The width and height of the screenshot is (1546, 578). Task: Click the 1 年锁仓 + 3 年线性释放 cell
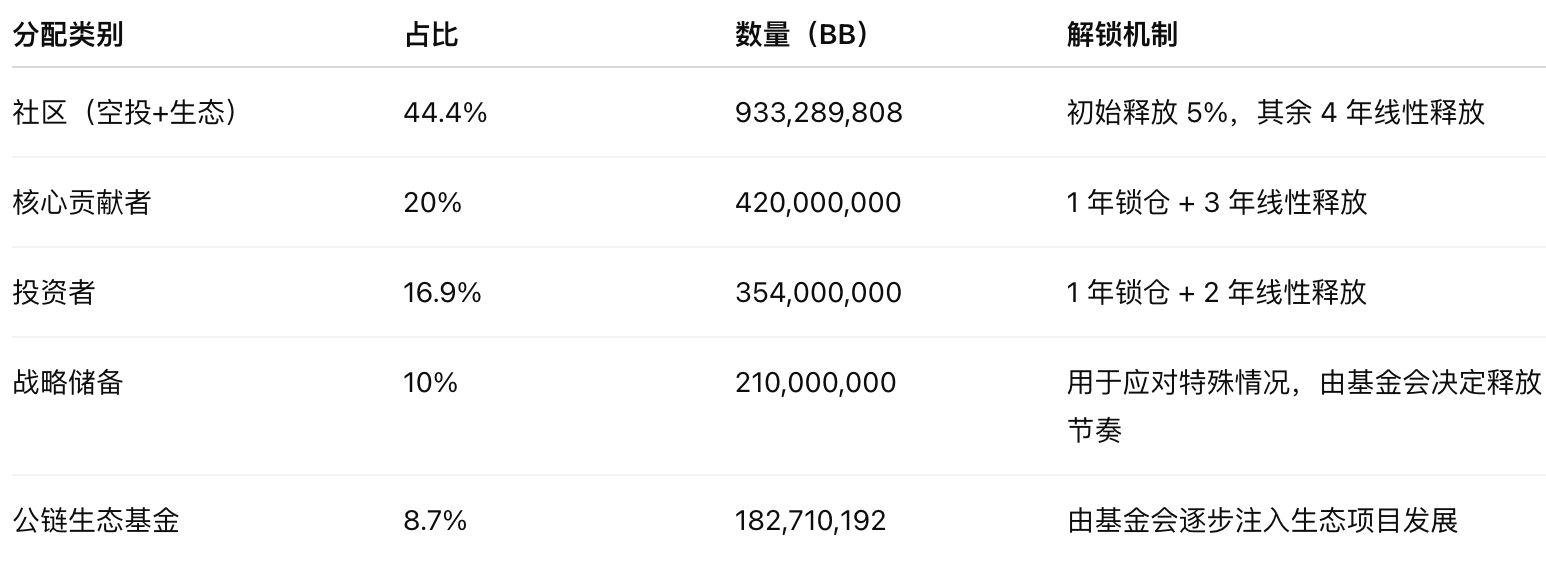pyautogui.click(x=1216, y=203)
